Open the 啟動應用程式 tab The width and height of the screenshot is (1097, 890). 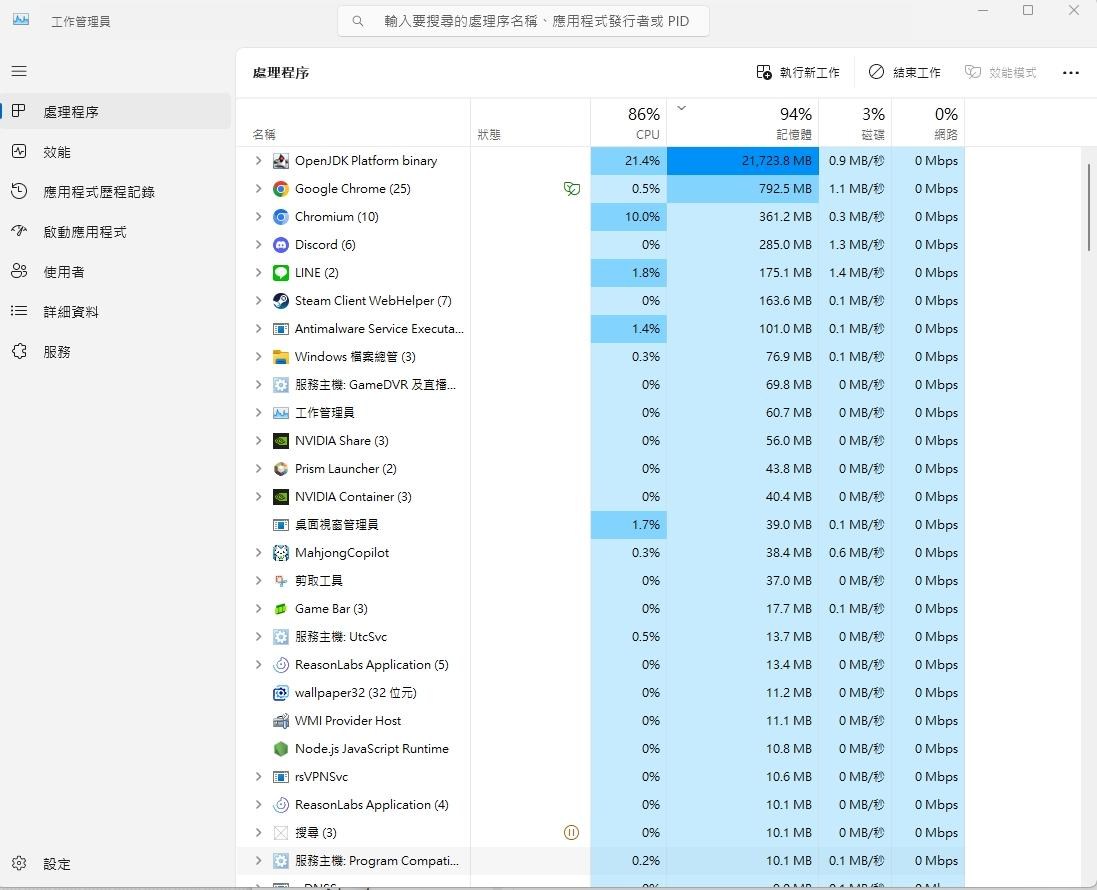pyautogui.click(x=115, y=232)
